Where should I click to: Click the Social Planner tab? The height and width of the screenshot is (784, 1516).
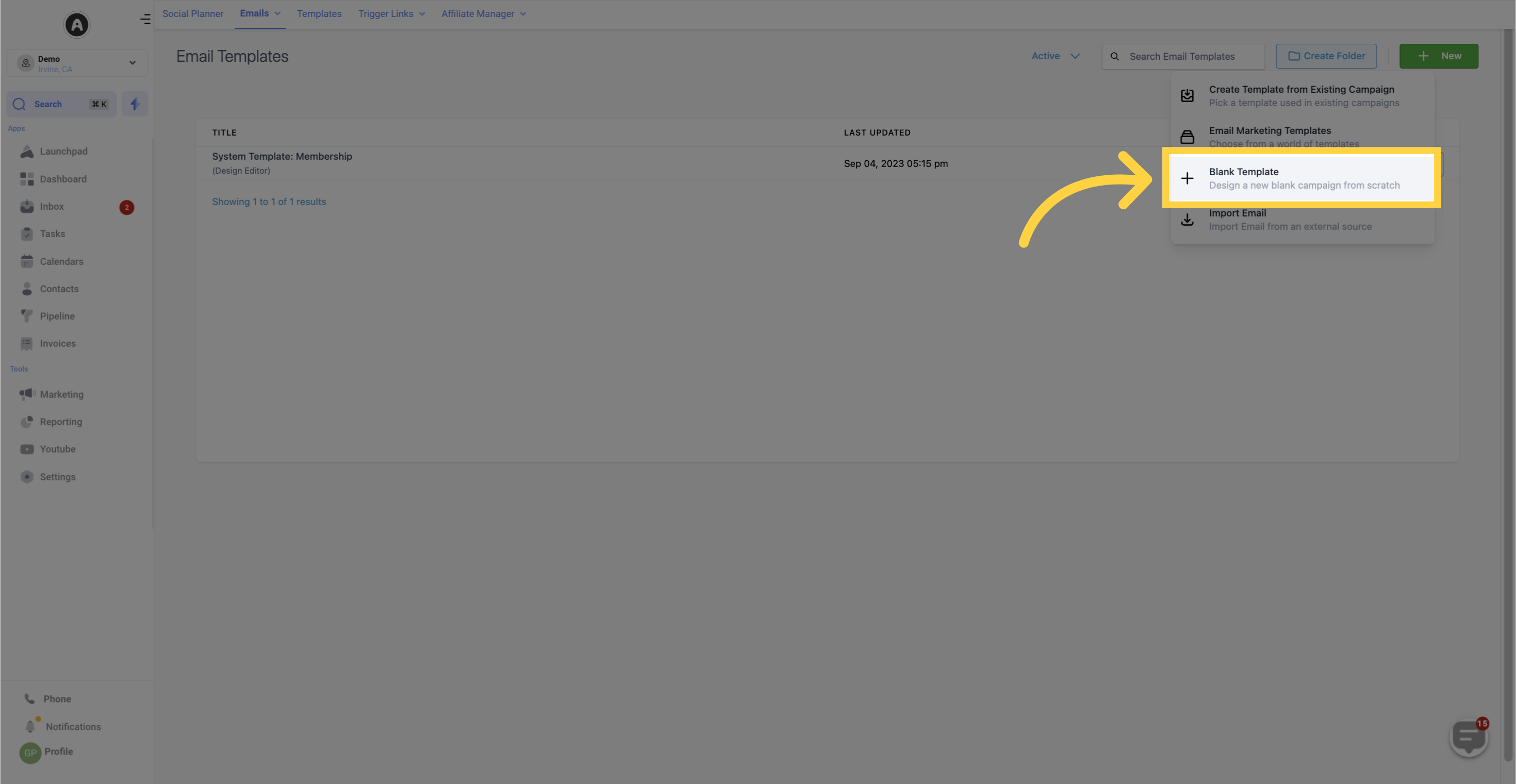click(193, 14)
